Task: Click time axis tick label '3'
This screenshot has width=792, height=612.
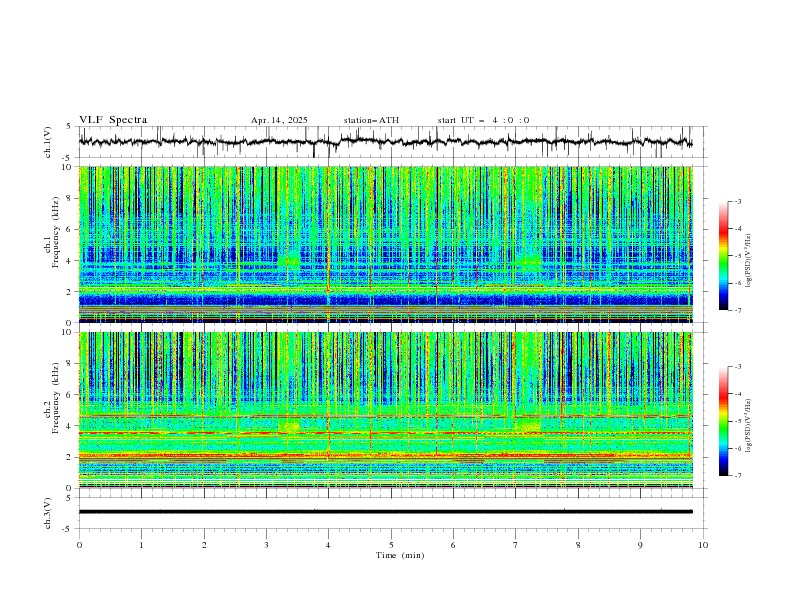Action: tap(266, 545)
